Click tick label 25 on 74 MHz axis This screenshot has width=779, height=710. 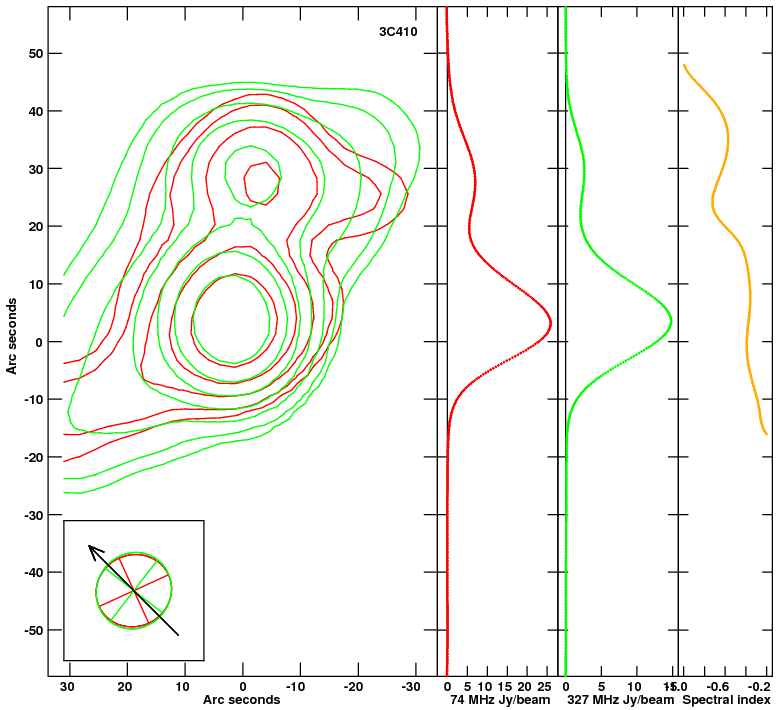(545, 687)
